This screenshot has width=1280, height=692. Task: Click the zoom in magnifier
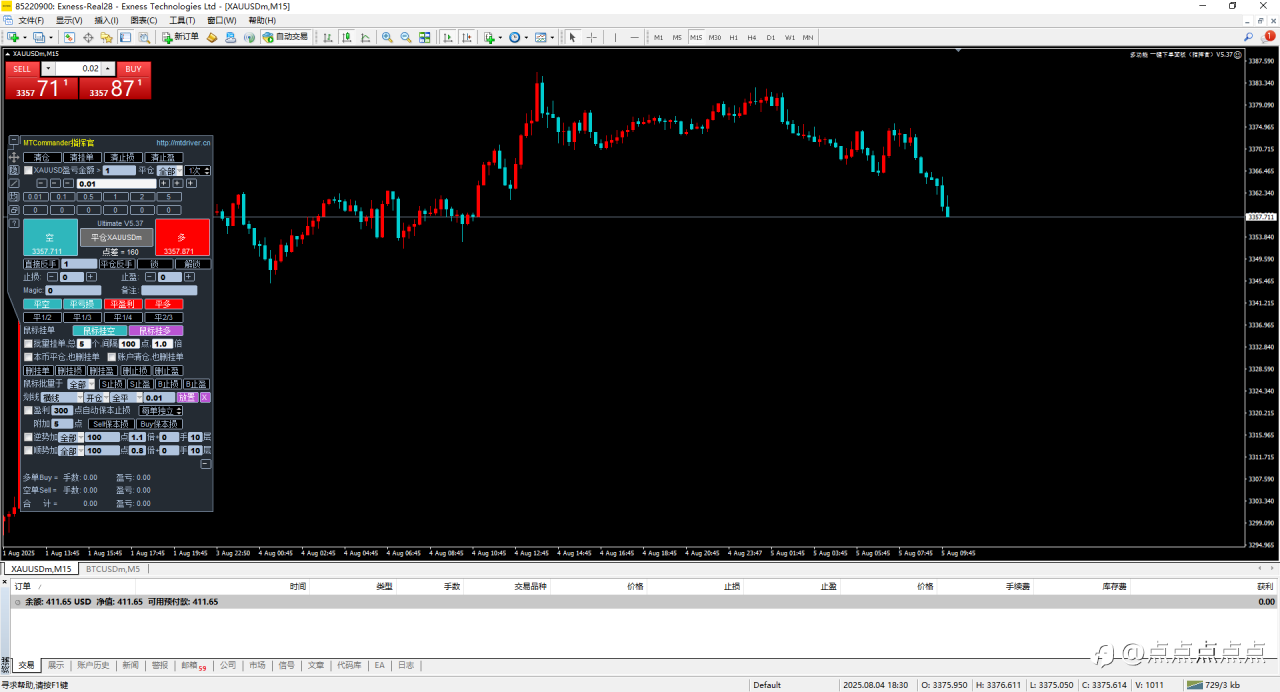[x=387, y=37]
